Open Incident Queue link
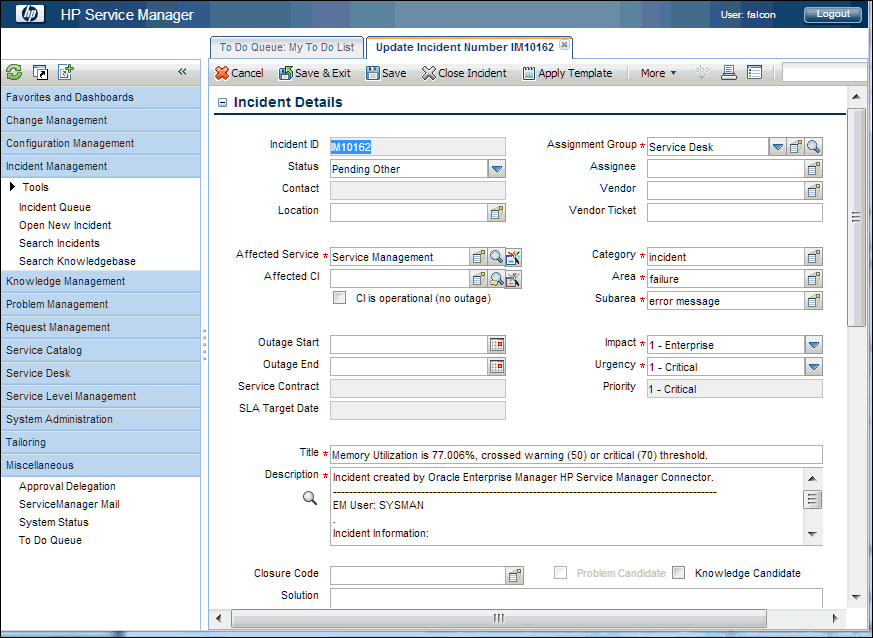 point(55,207)
